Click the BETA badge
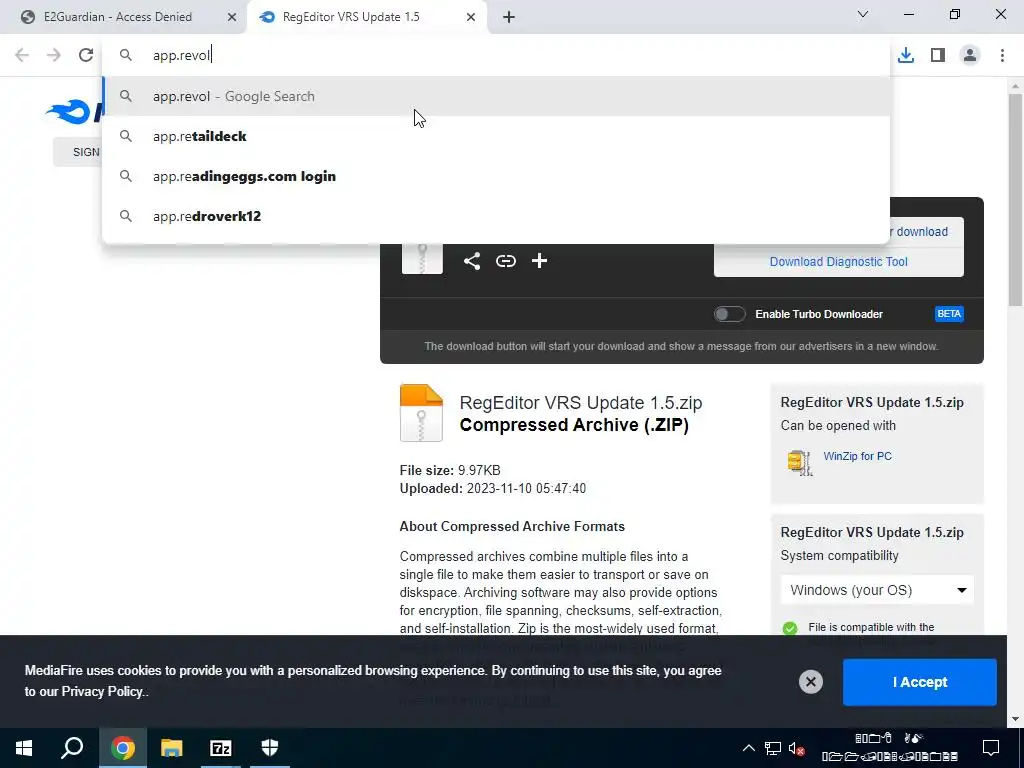 point(949,314)
